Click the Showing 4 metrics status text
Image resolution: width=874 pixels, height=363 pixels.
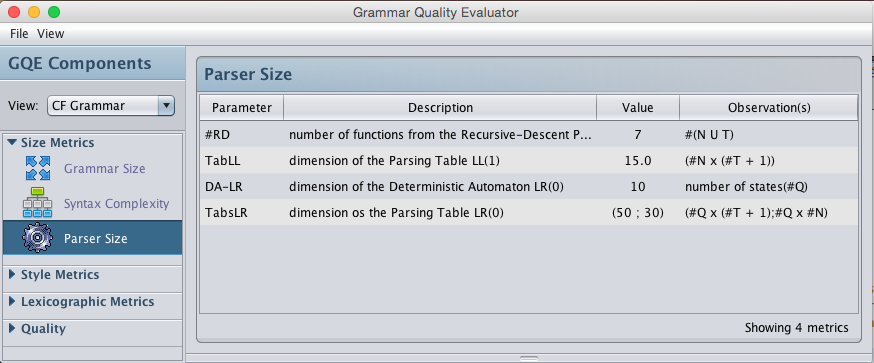tap(797, 328)
